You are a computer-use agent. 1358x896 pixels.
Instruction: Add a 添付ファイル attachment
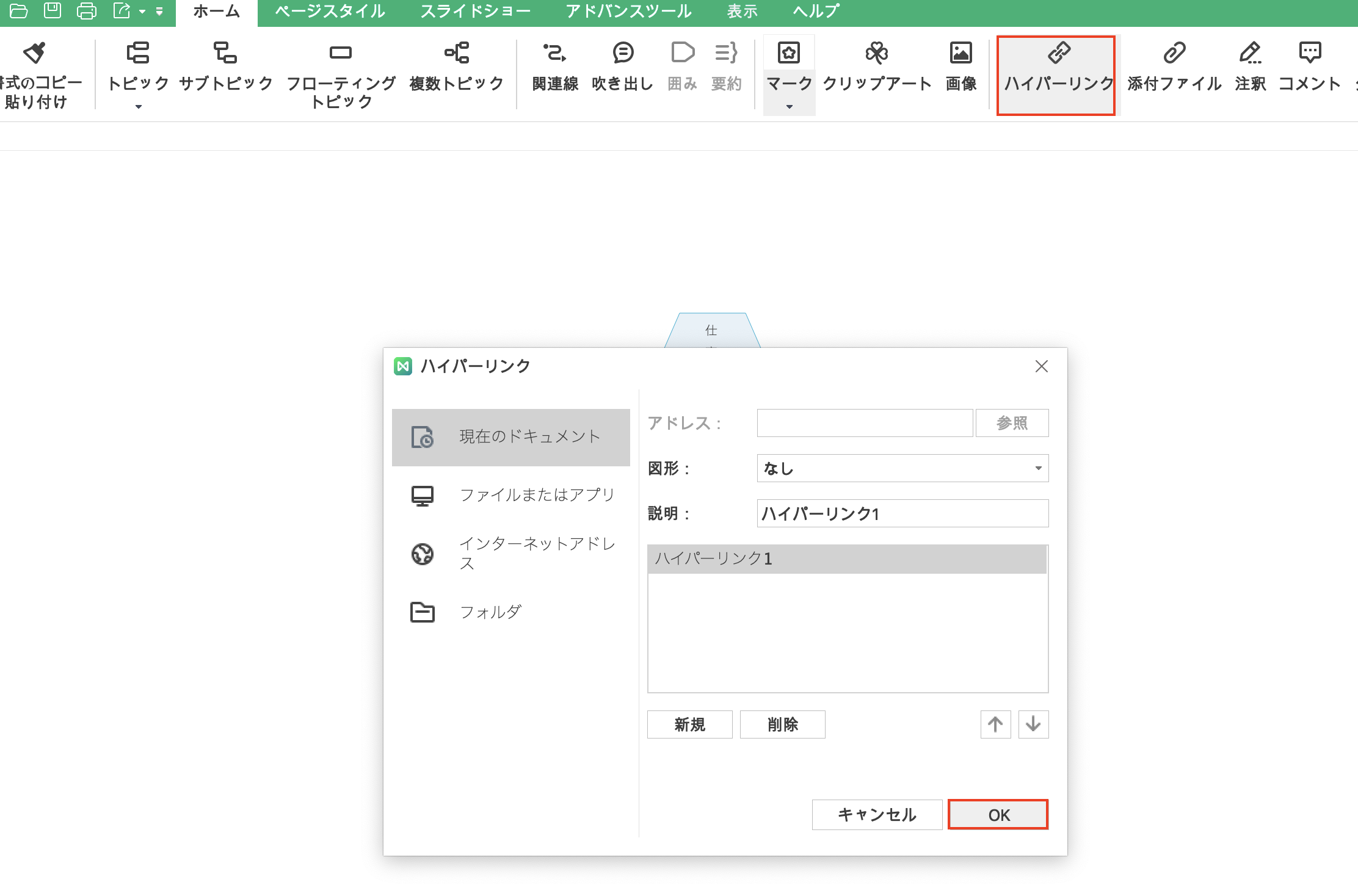[x=1174, y=66]
